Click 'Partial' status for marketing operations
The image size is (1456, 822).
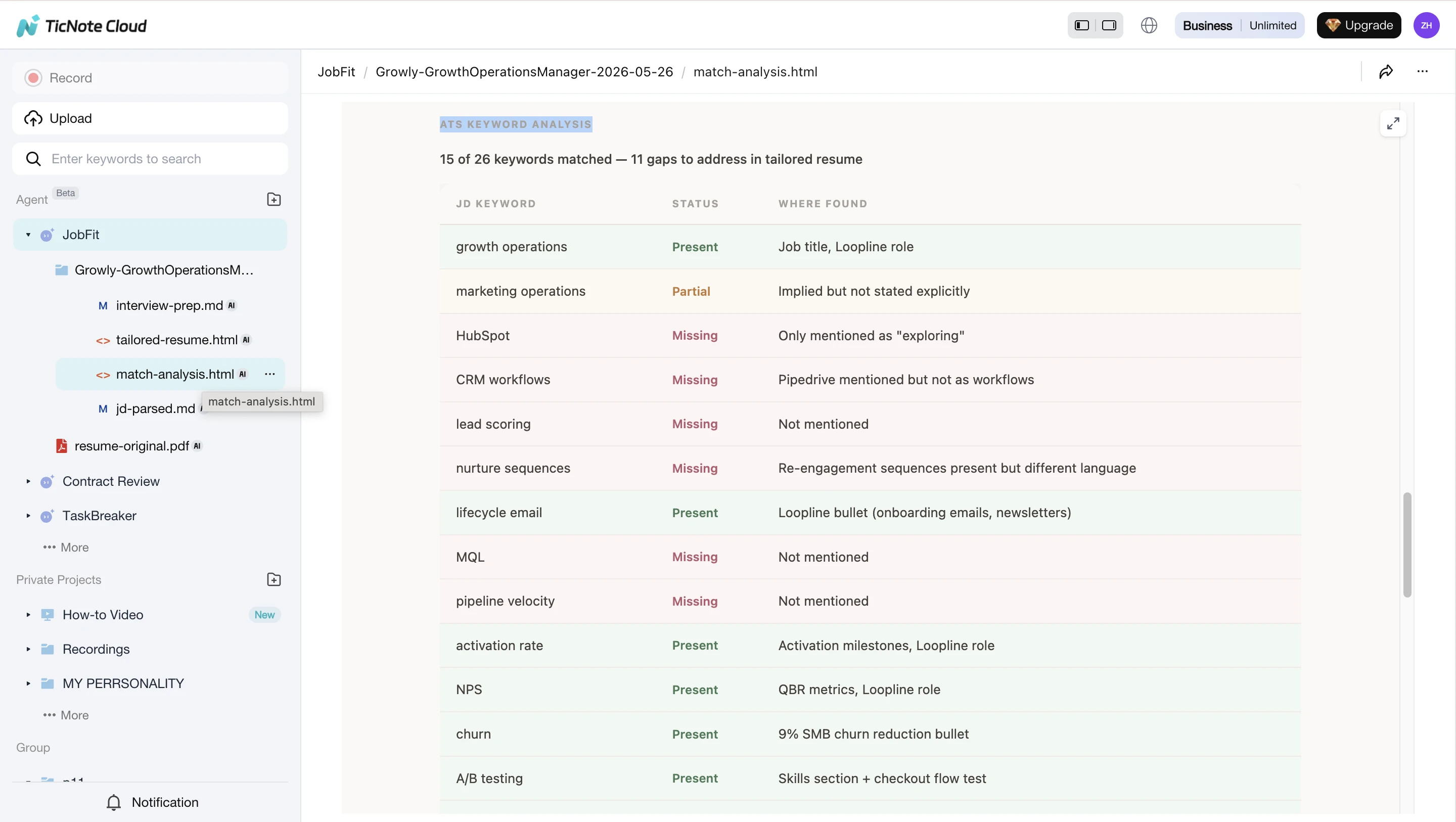[x=691, y=291]
